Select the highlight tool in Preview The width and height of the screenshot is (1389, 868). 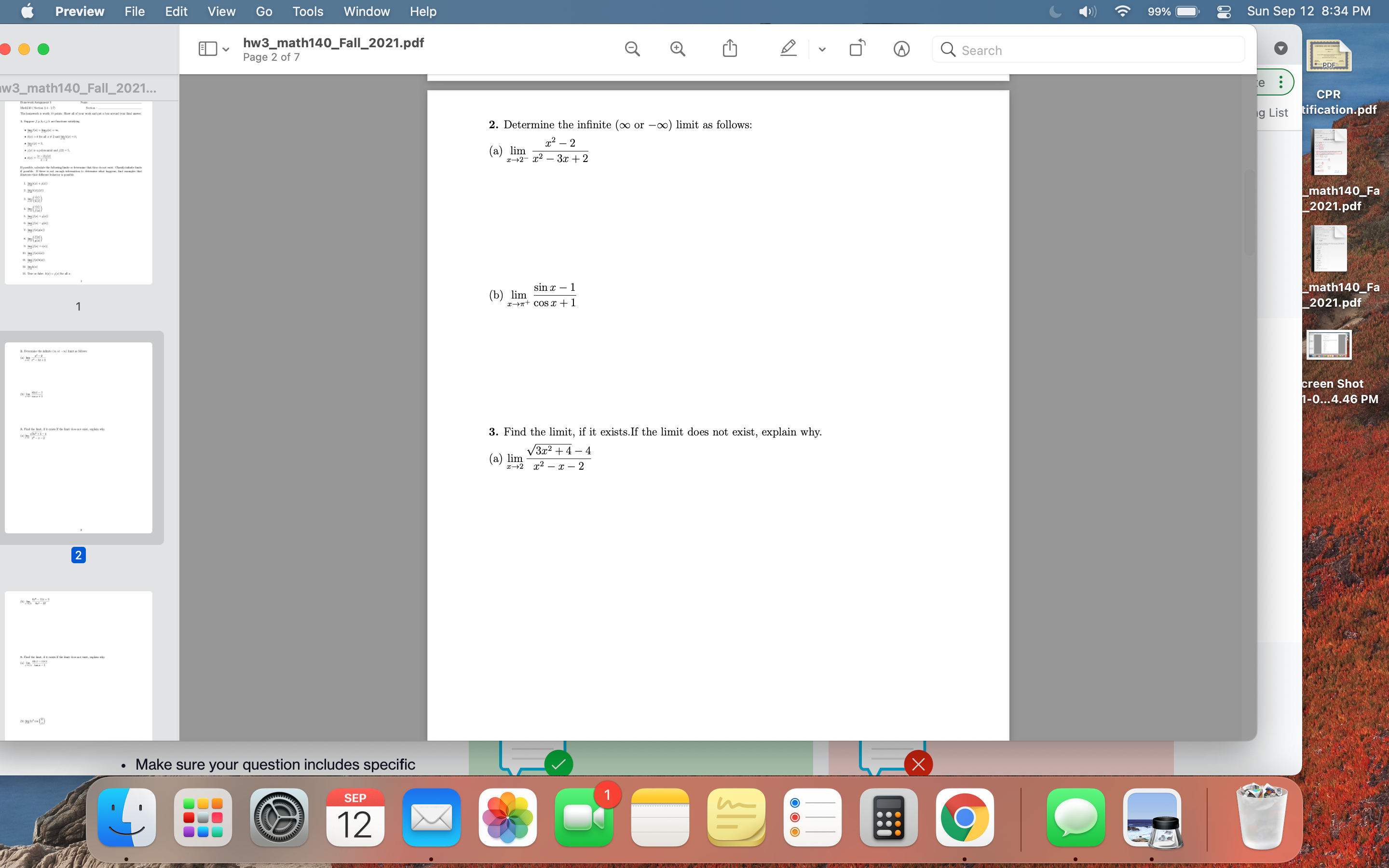[x=788, y=48]
